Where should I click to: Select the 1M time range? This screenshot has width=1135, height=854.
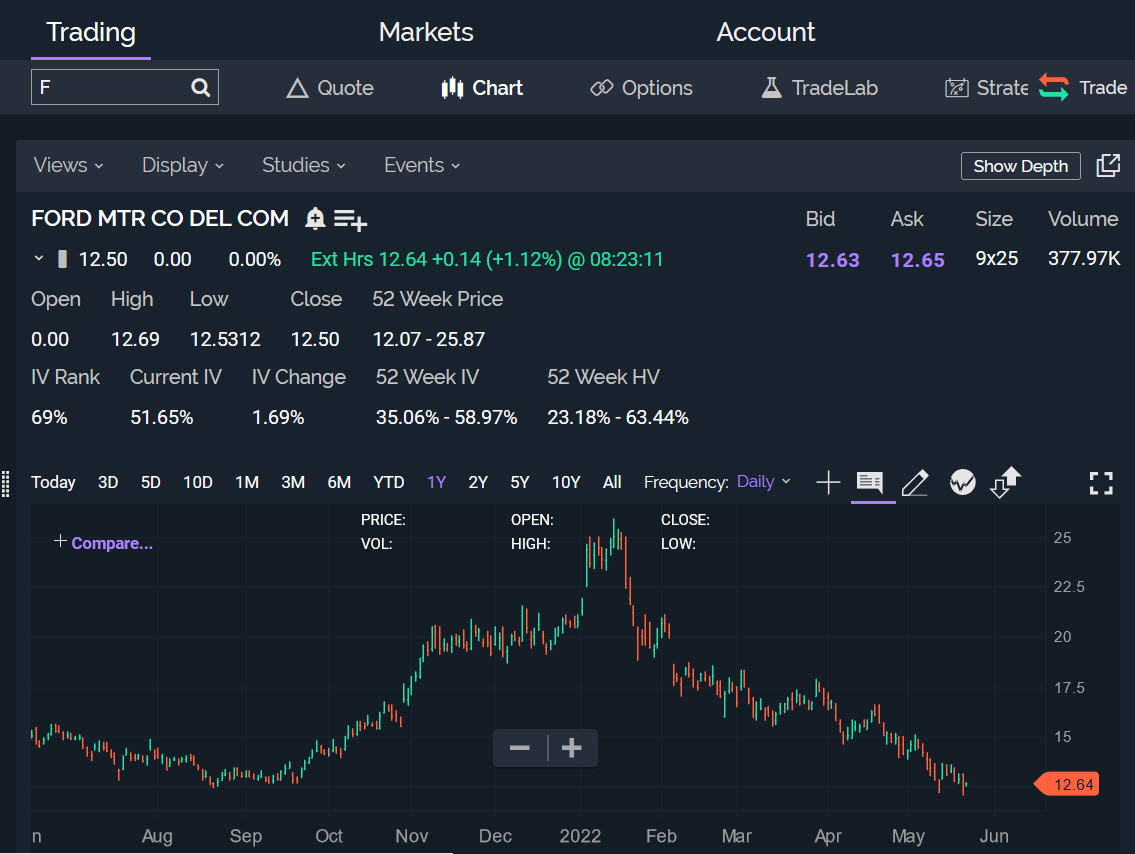(x=247, y=482)
